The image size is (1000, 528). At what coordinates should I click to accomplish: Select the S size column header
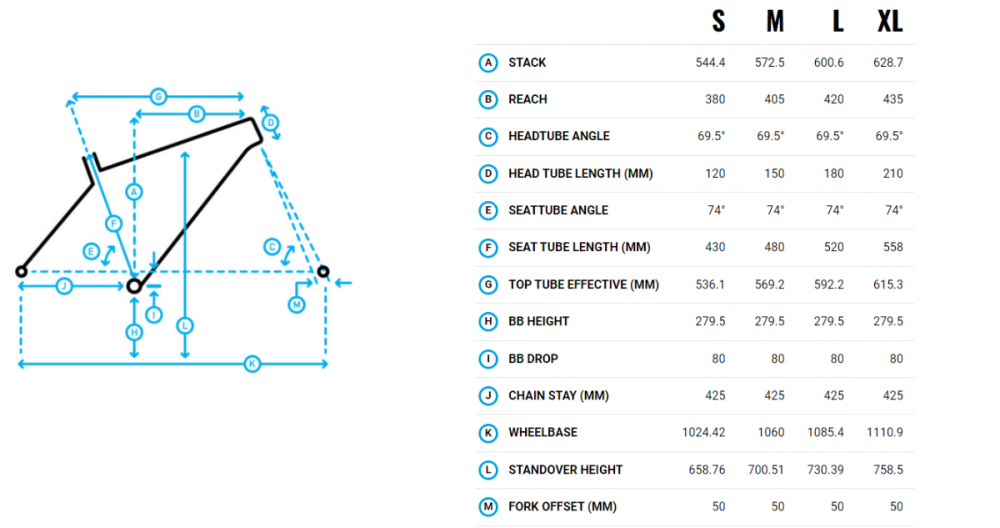pos(718,21)
